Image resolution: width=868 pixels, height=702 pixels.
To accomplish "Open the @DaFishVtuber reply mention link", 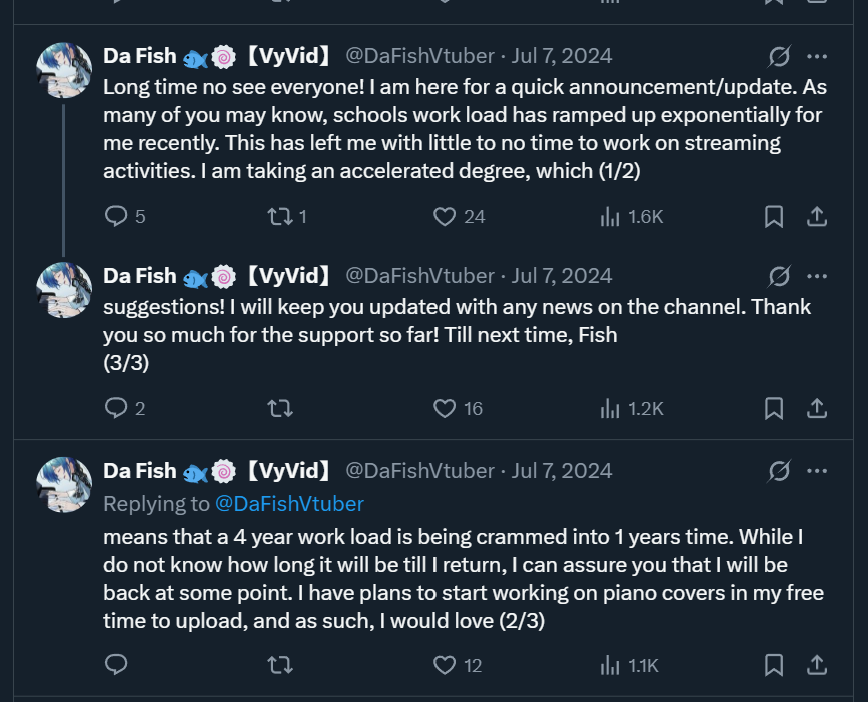I will [289, 503].
